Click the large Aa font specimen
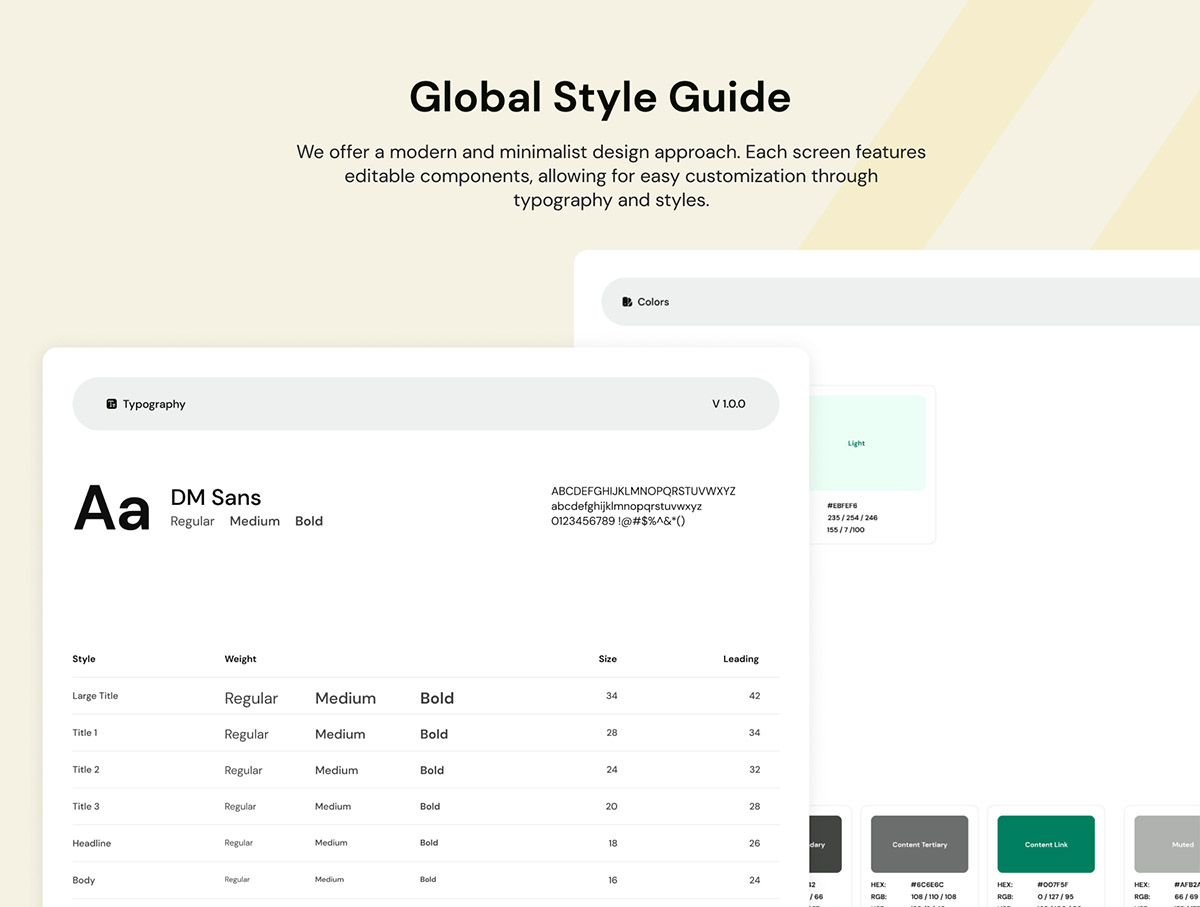This screenshot has height=907, width=1200. coord(112,508)
